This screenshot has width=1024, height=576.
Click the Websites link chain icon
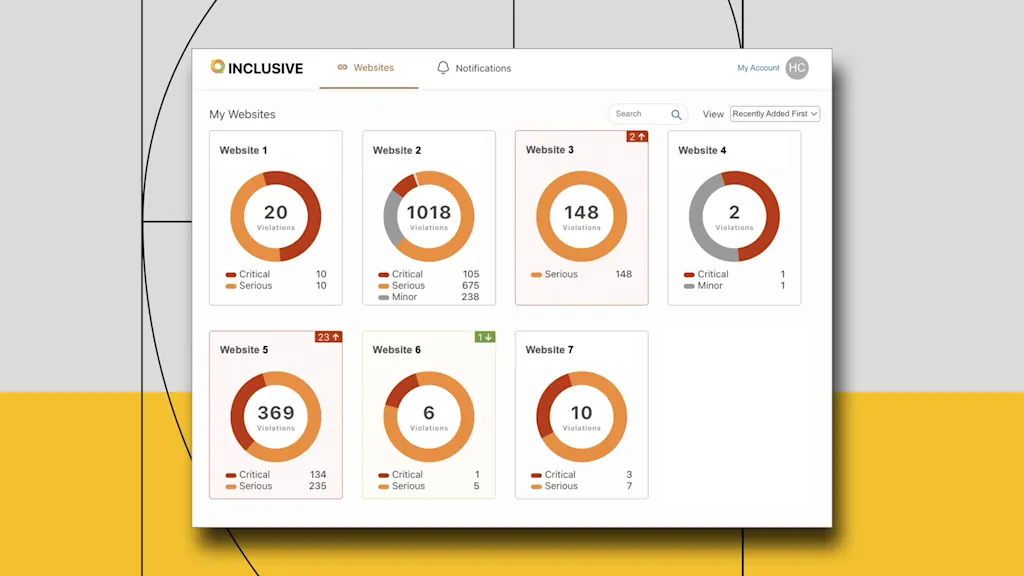[x=342, y=68]
